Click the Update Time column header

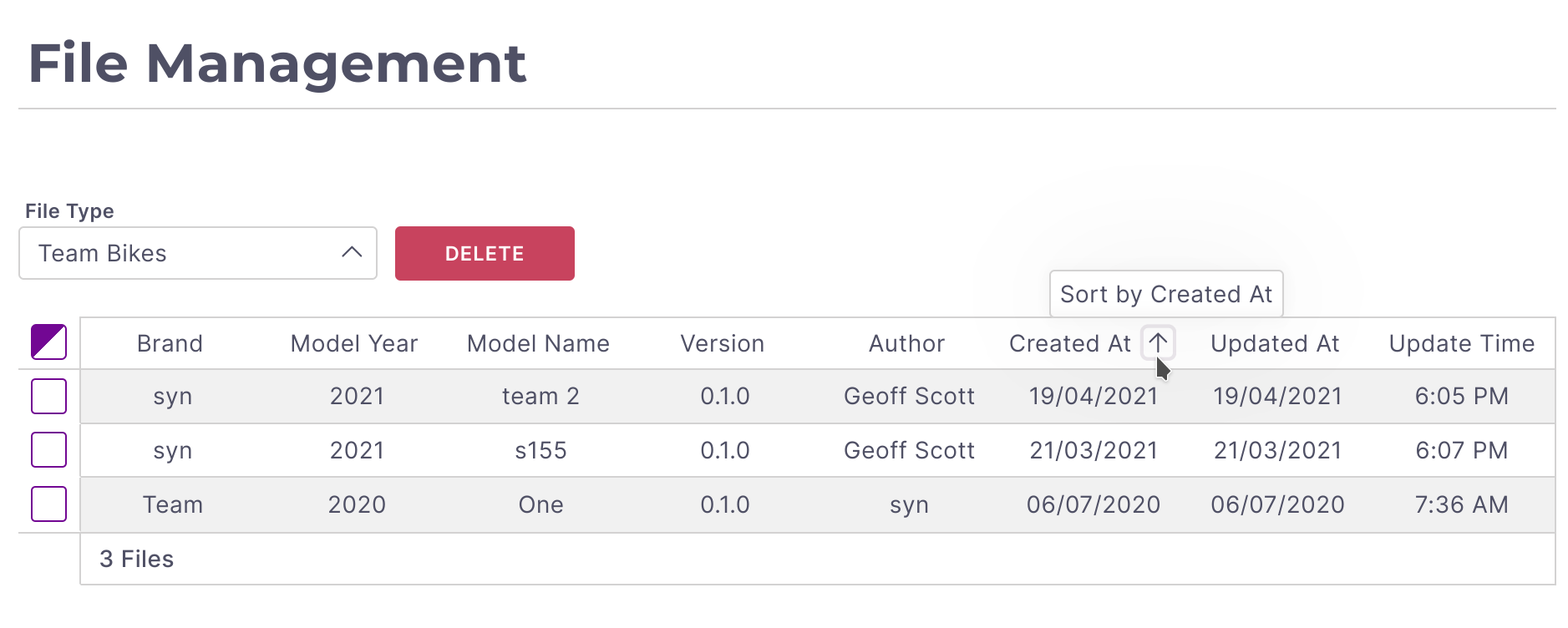[1461, 343]
